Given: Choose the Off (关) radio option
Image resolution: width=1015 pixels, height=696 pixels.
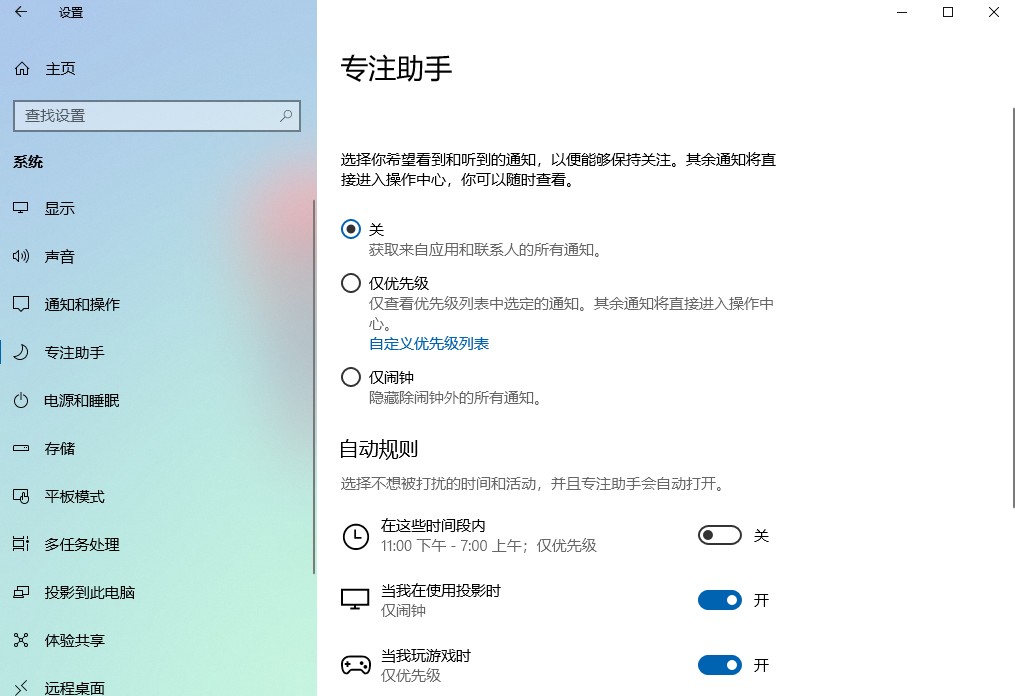Looking at the screenshot, I should point(351,229).
